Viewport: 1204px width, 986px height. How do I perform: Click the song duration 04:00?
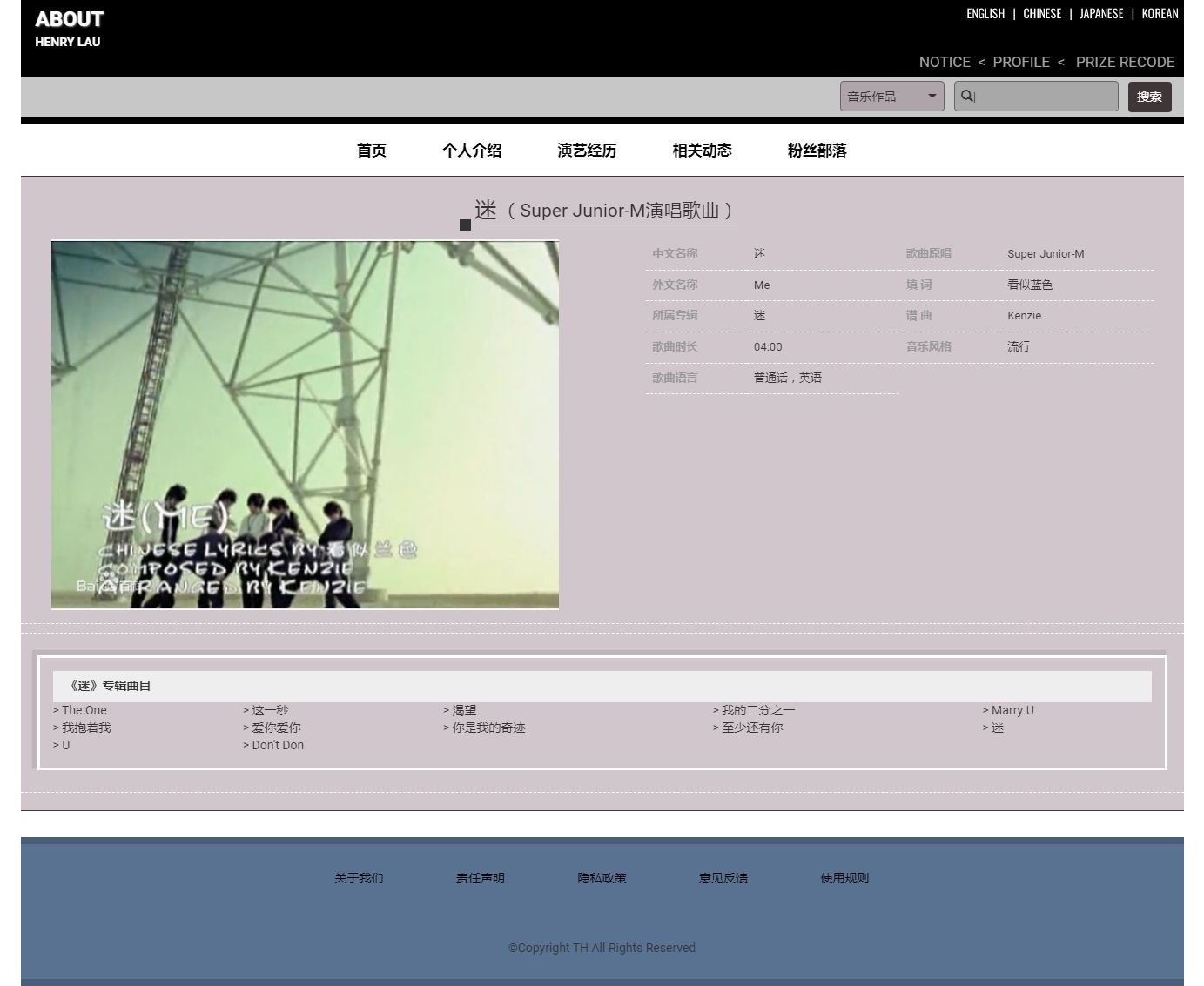[x=768, y=346]
